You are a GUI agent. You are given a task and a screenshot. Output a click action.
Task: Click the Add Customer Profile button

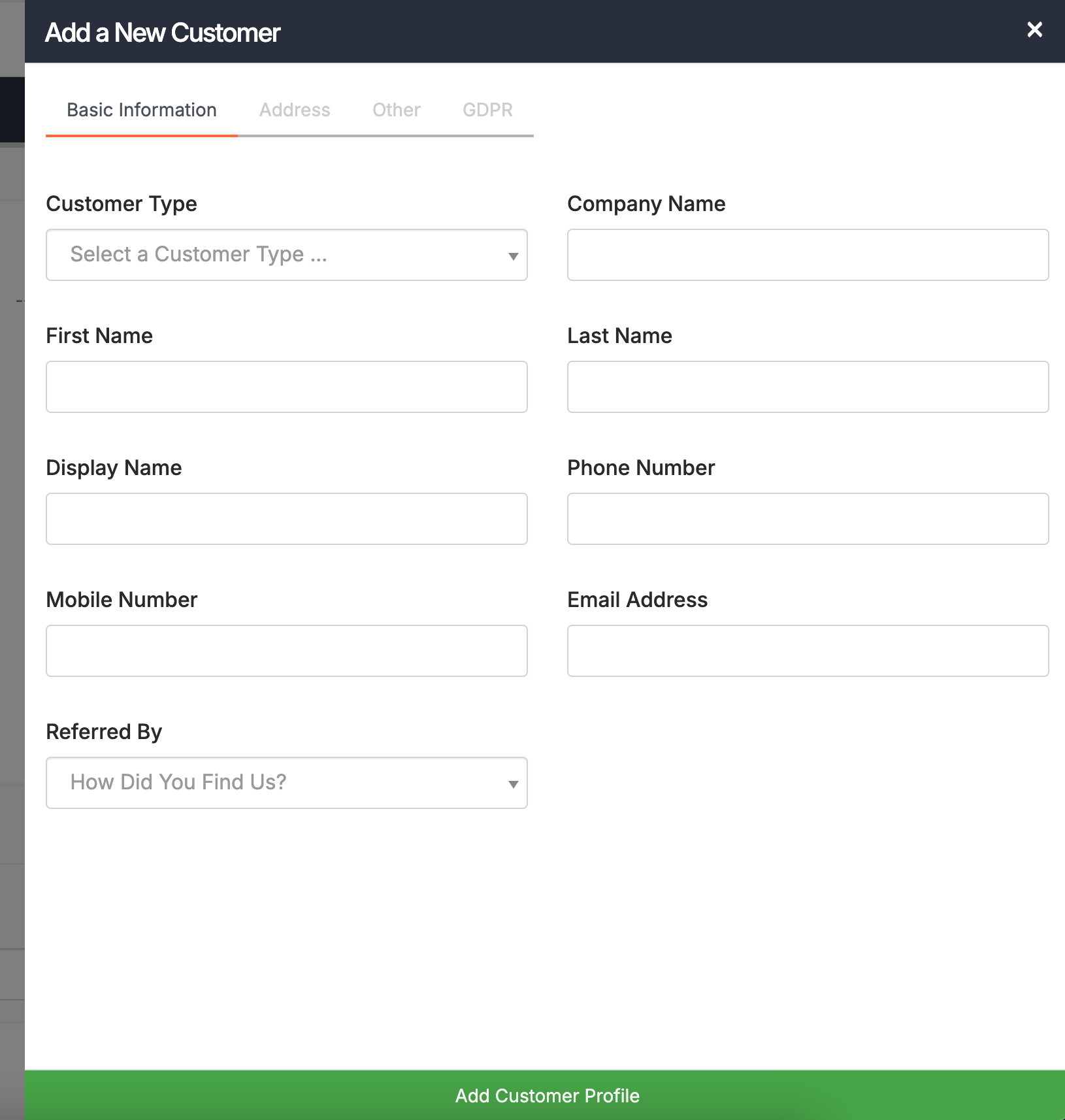548,1095
